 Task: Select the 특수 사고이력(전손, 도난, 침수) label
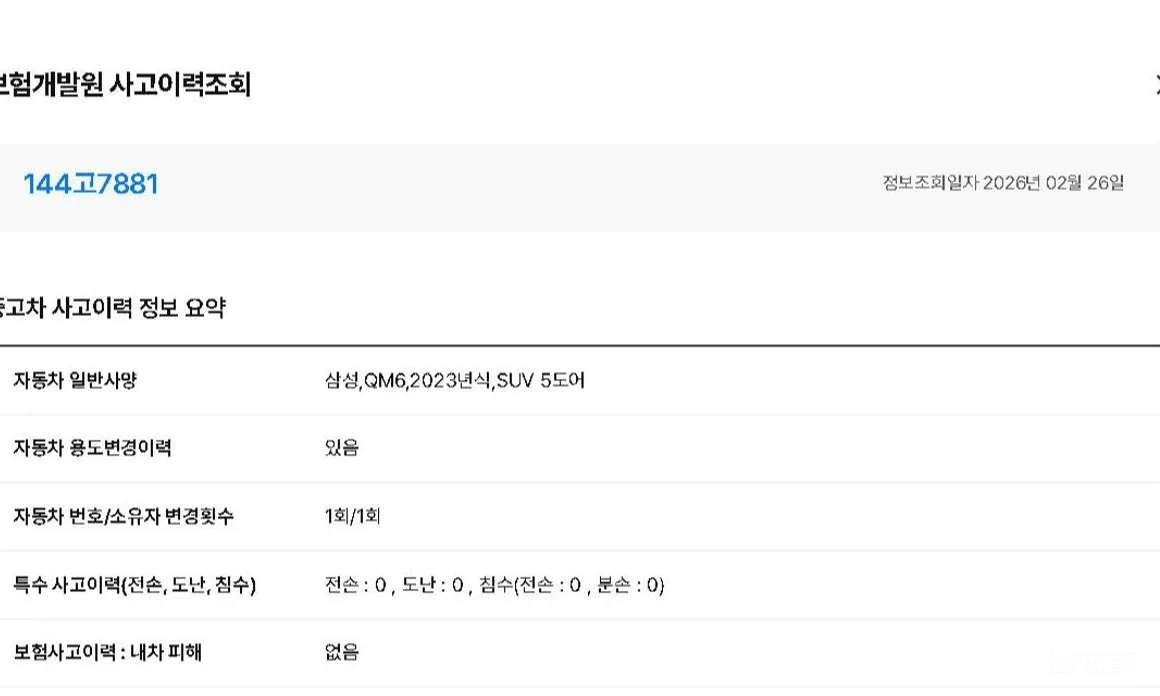(x=135, y=585)
